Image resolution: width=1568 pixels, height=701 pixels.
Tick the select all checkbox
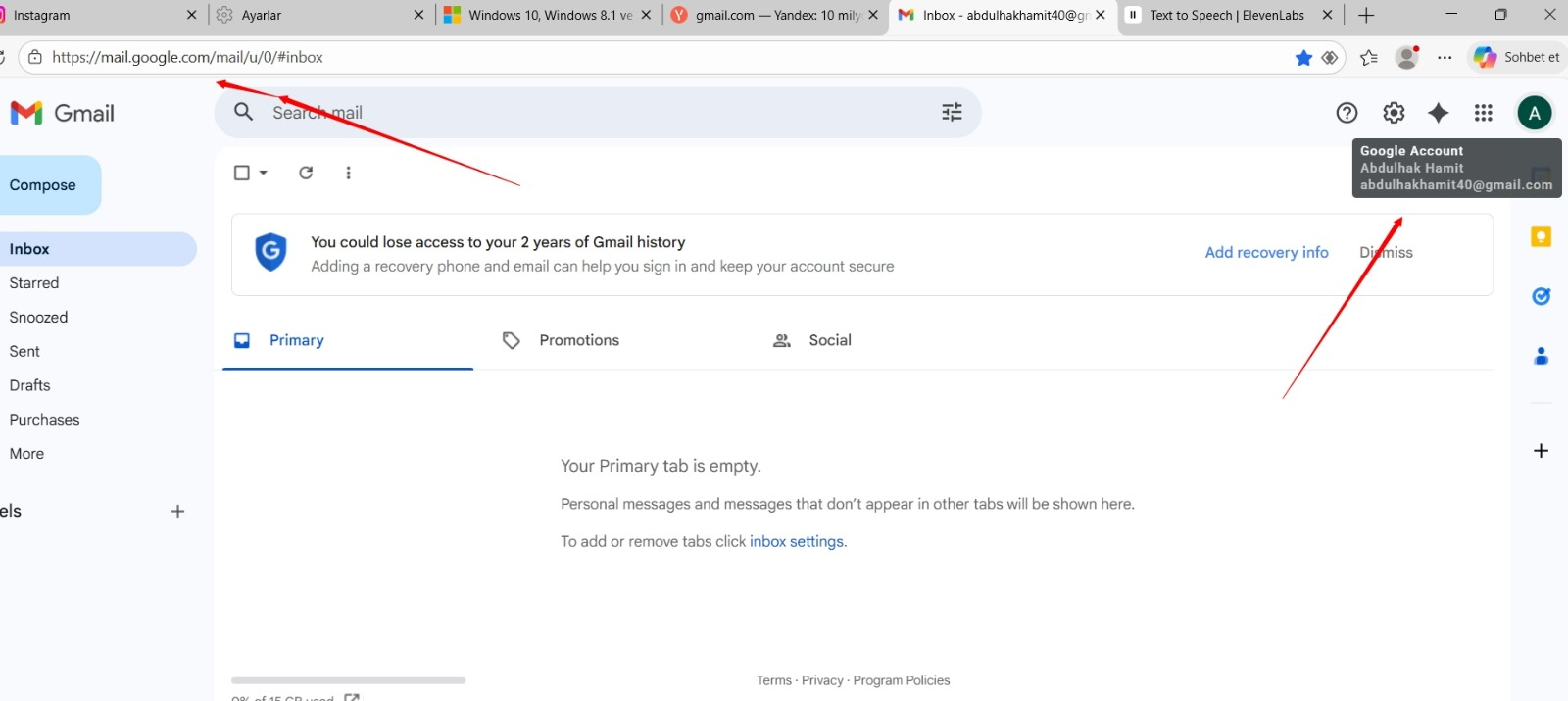tap(242, 173)
